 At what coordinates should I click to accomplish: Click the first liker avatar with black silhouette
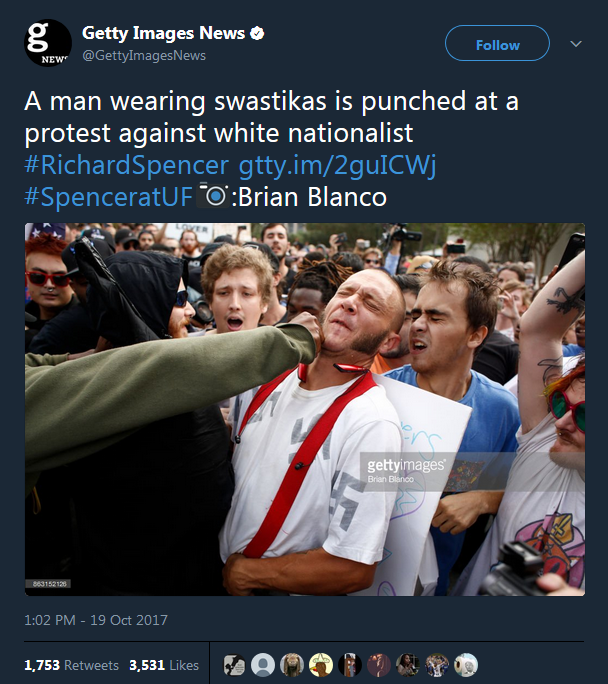234,665
